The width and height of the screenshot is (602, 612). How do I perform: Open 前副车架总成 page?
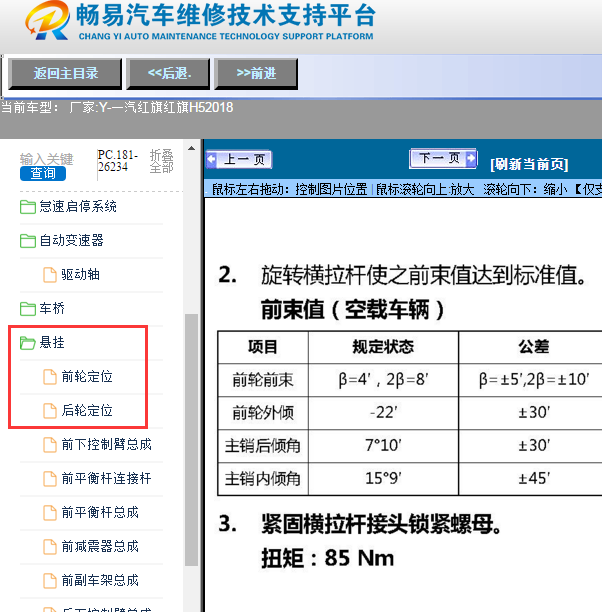click(100, 580)
